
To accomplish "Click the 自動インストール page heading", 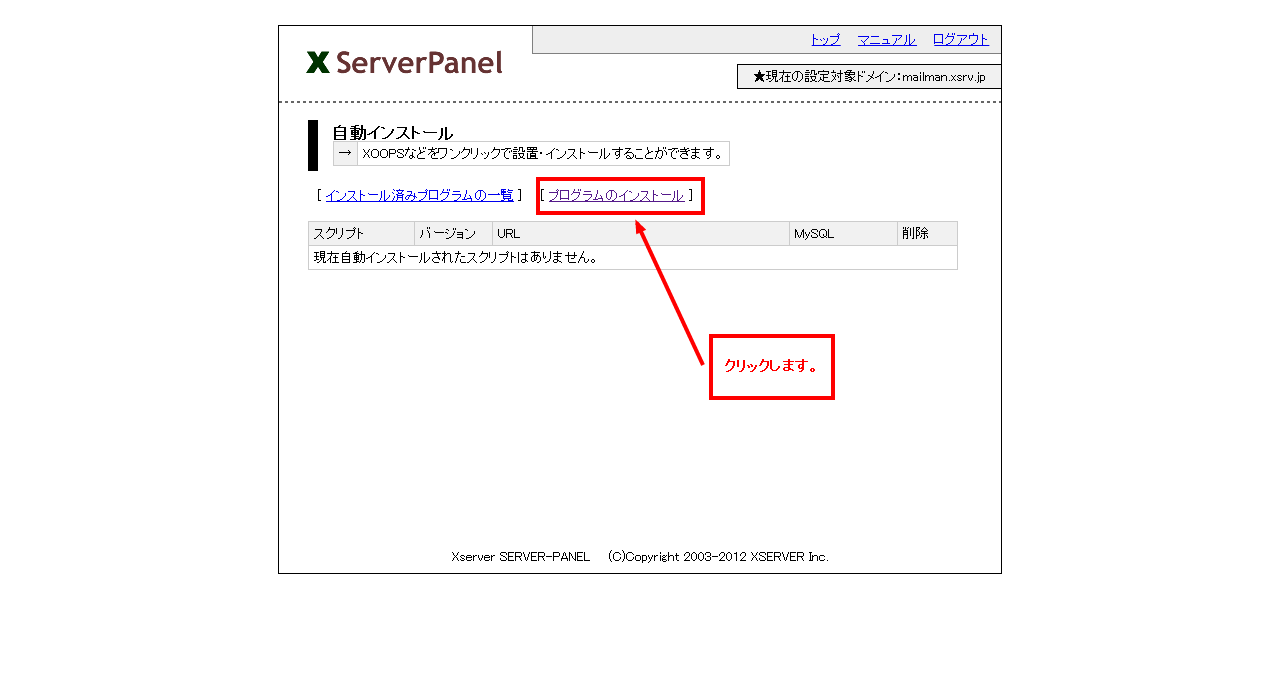I will (392, 132).
